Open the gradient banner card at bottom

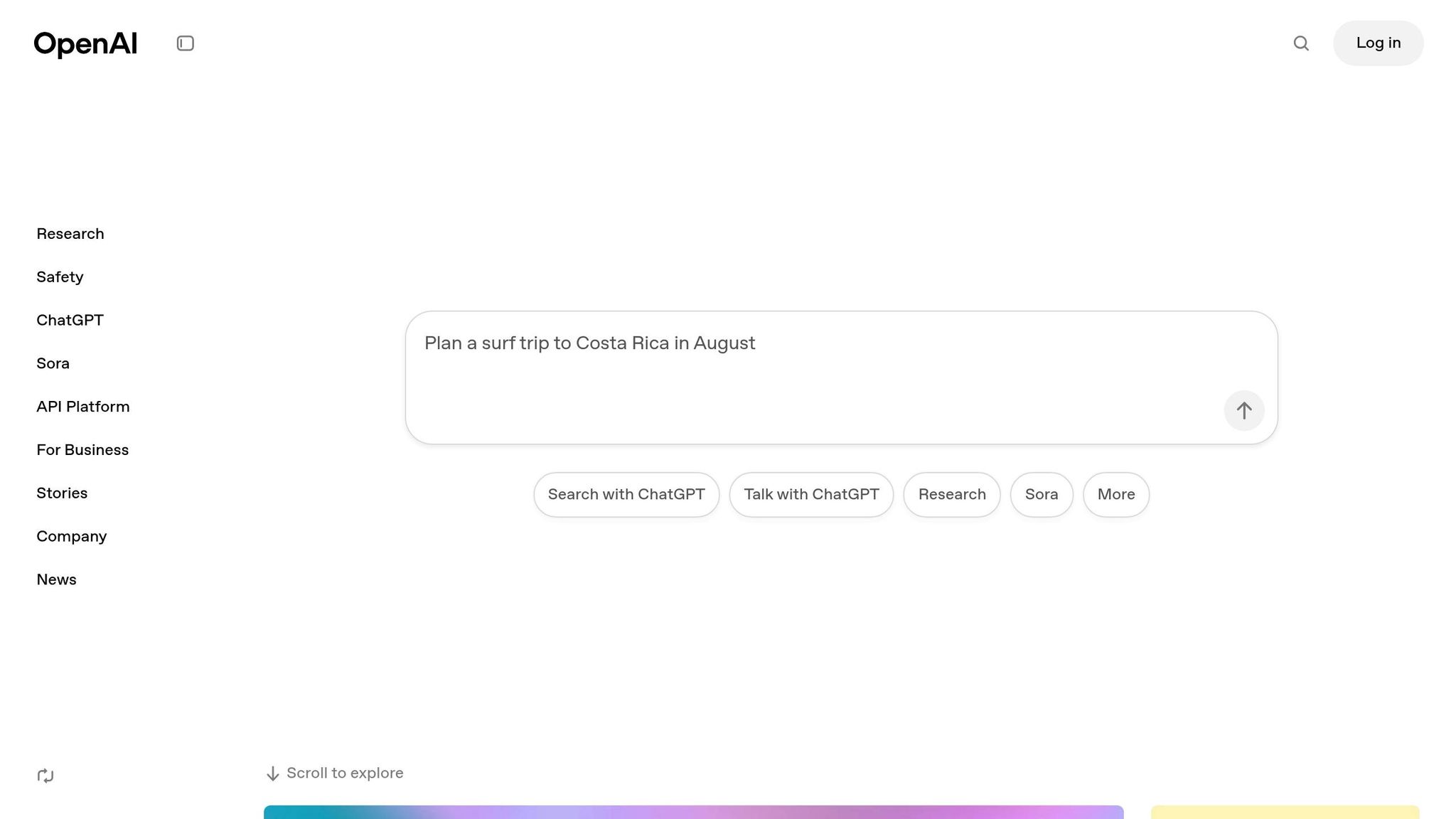click(694, 813)
